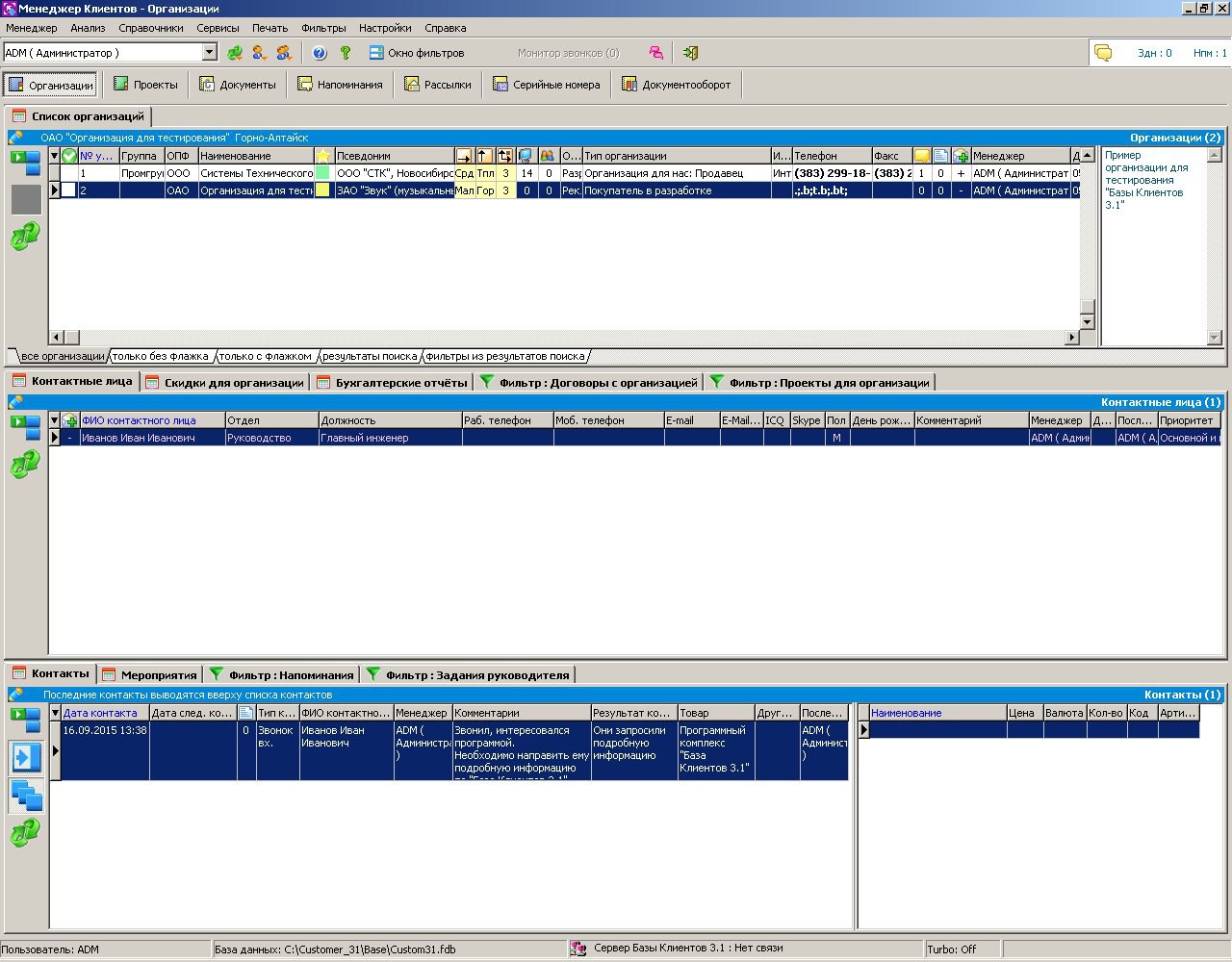Viewport: 1232px width, 962px height.
Task: Toggle the flag checkbox for organization row 1
Action: [69, 173]
